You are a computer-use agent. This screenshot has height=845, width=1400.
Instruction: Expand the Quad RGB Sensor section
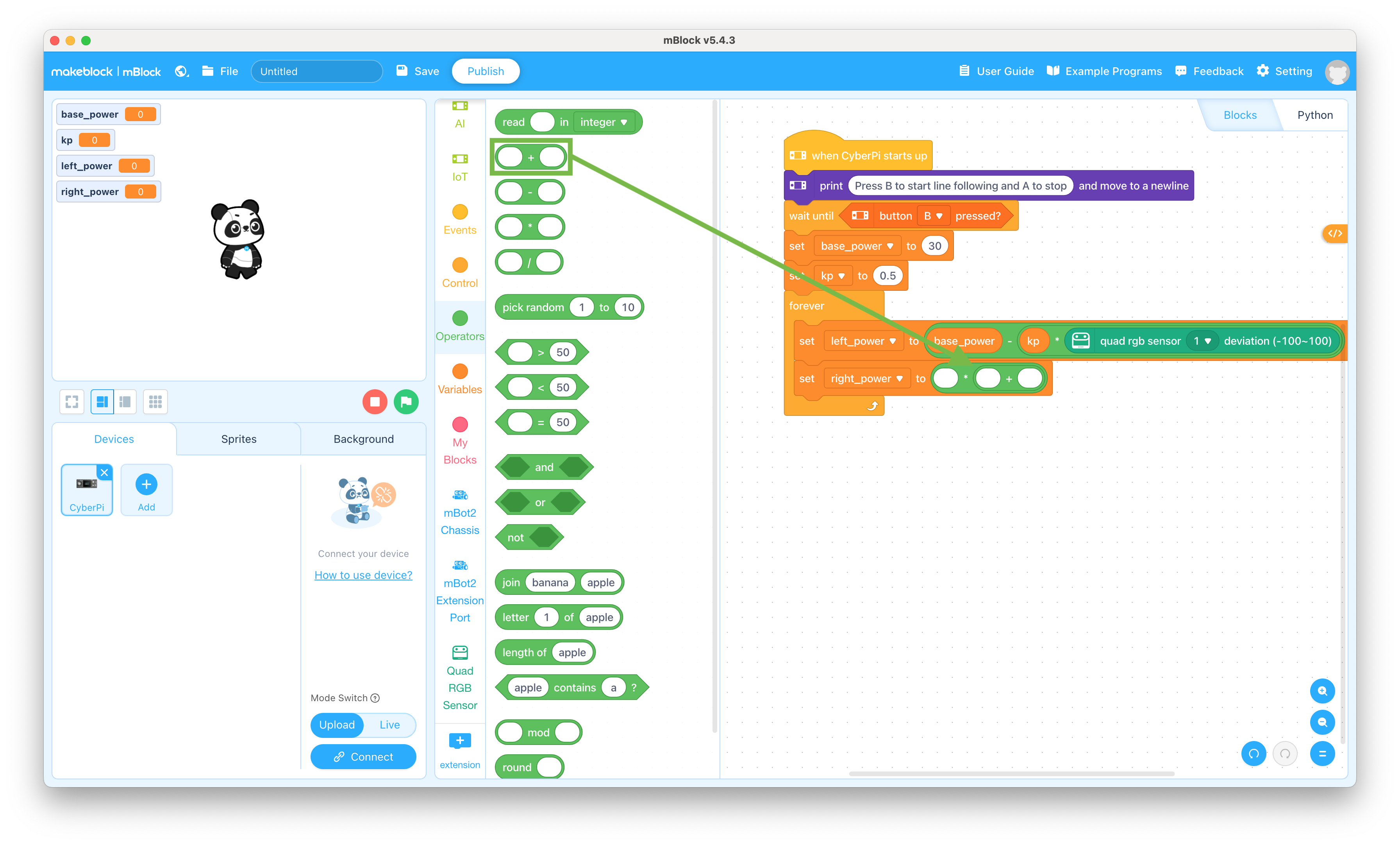[459, 680]
